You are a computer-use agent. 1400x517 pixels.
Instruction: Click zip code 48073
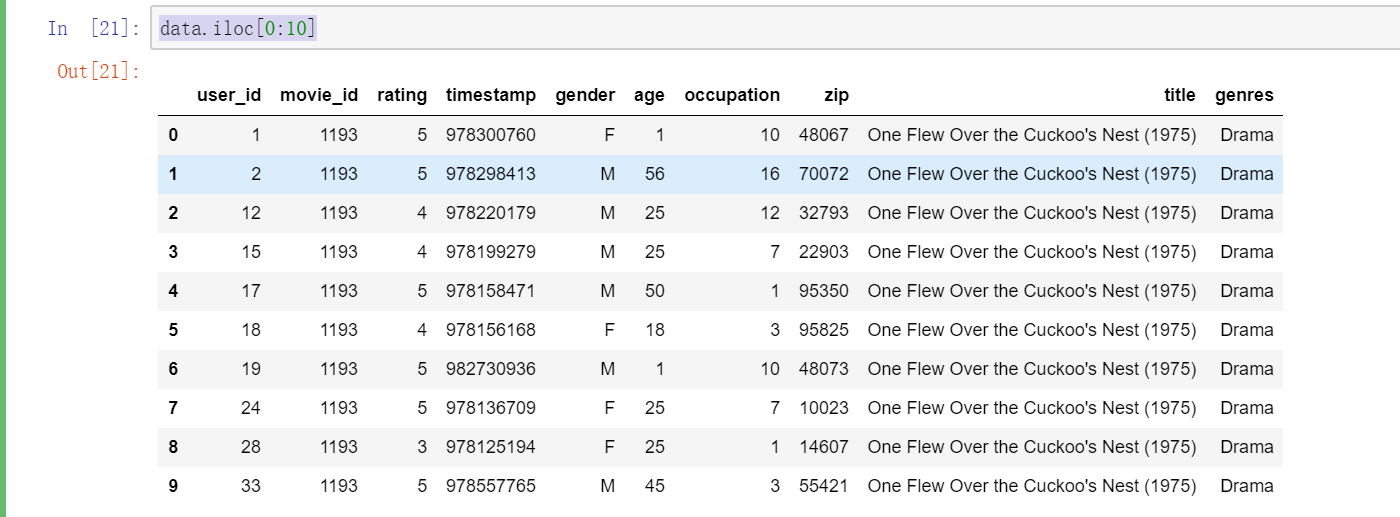click(824, 369)
